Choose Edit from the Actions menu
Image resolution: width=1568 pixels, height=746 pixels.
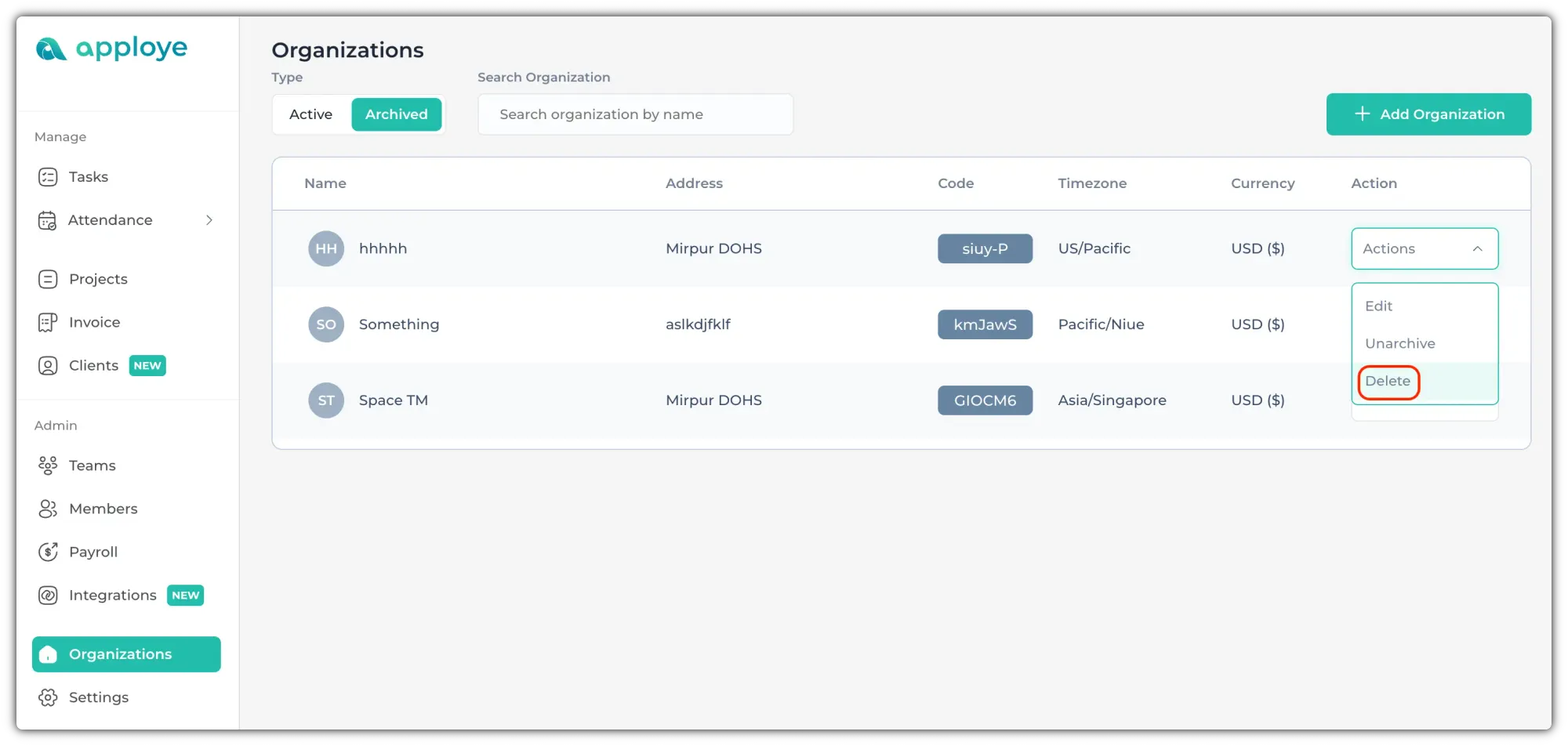tap(1378, 306)
